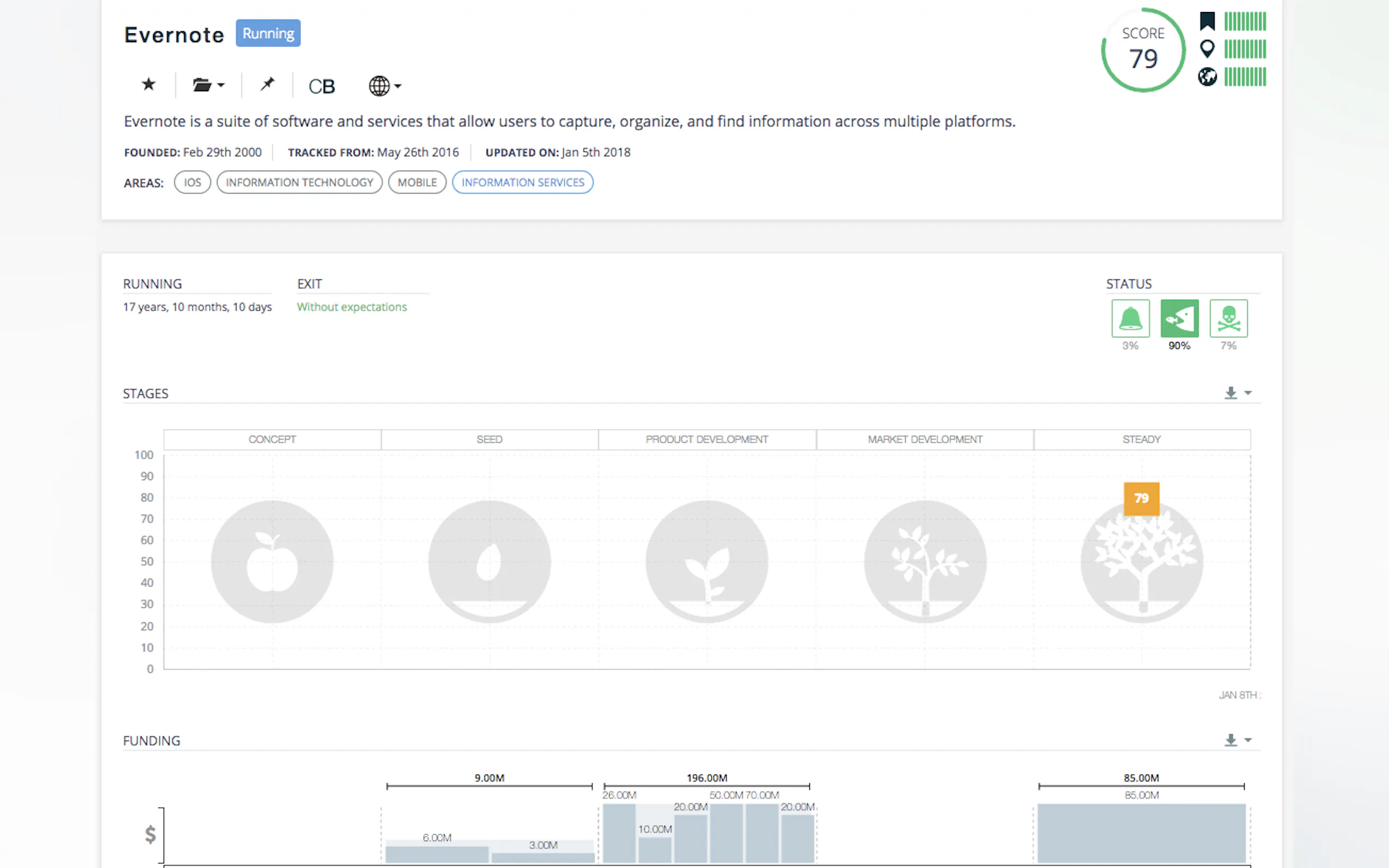This screenshot has width=1389, height=868.
Task: Select the Product Development stage header
Action: 707,439
